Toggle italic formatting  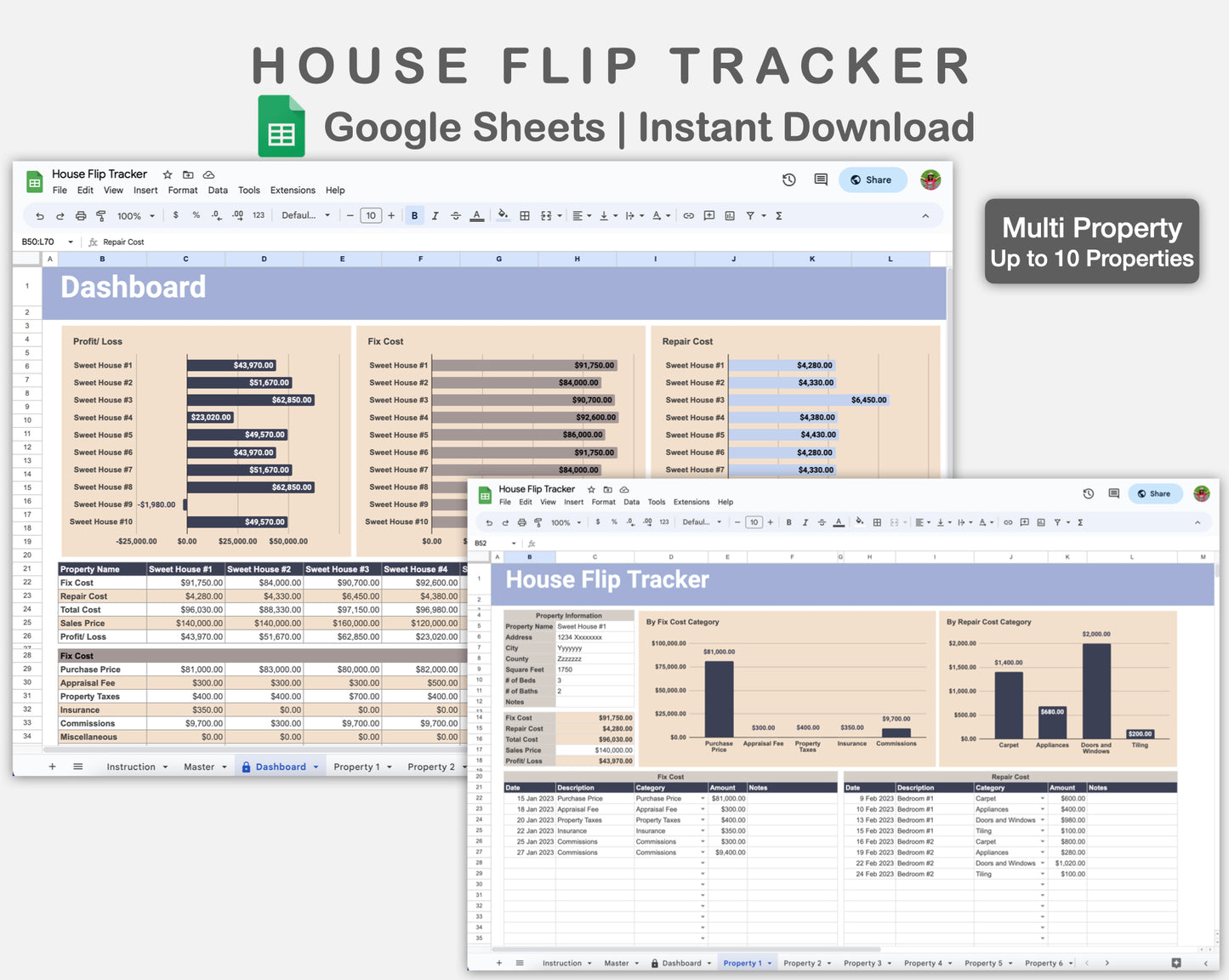[435, 215]
